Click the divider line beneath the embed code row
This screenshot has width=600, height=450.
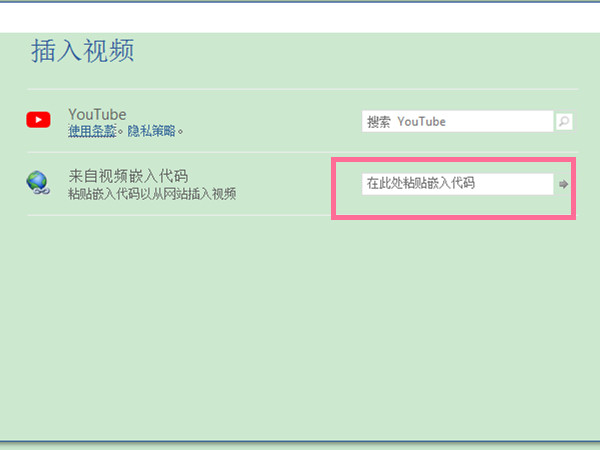(180, 215)
